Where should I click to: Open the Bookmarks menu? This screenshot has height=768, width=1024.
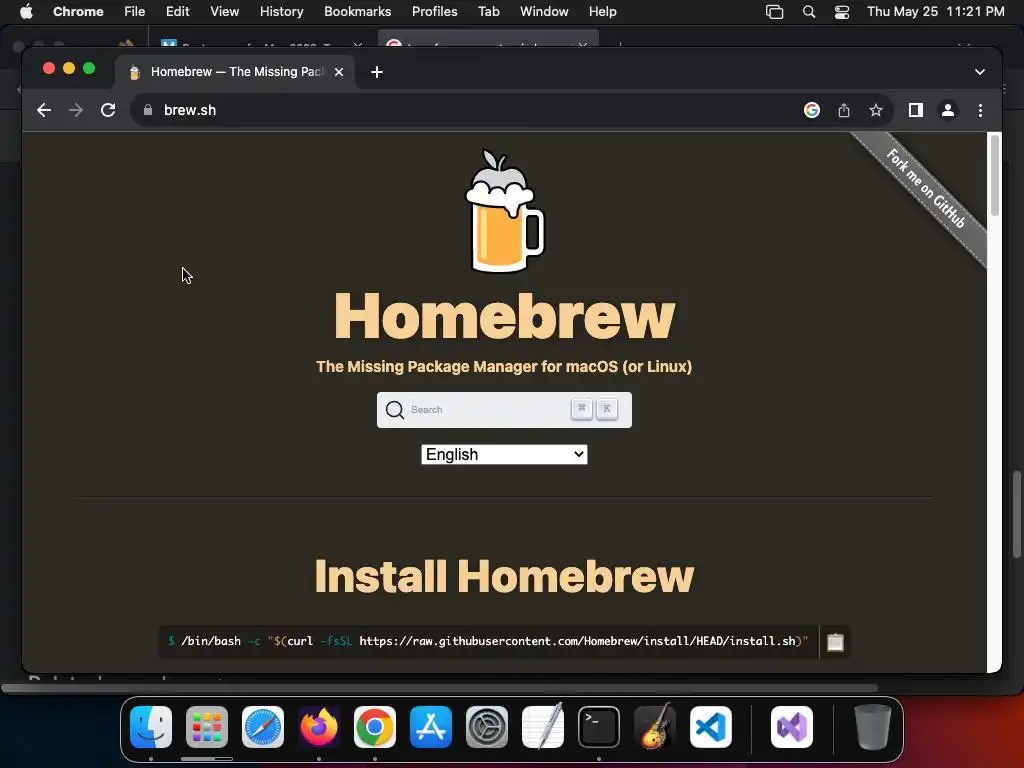[357, 12]
